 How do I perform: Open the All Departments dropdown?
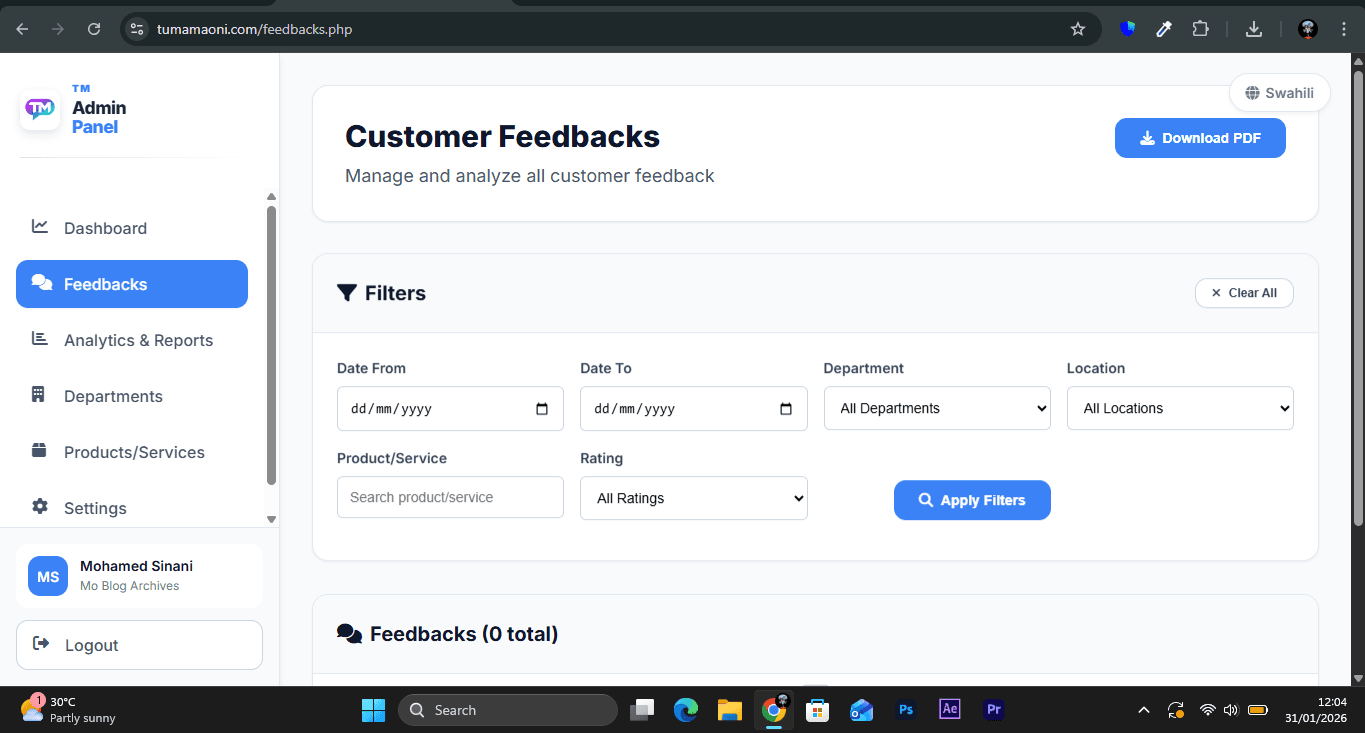coord(936,407)
